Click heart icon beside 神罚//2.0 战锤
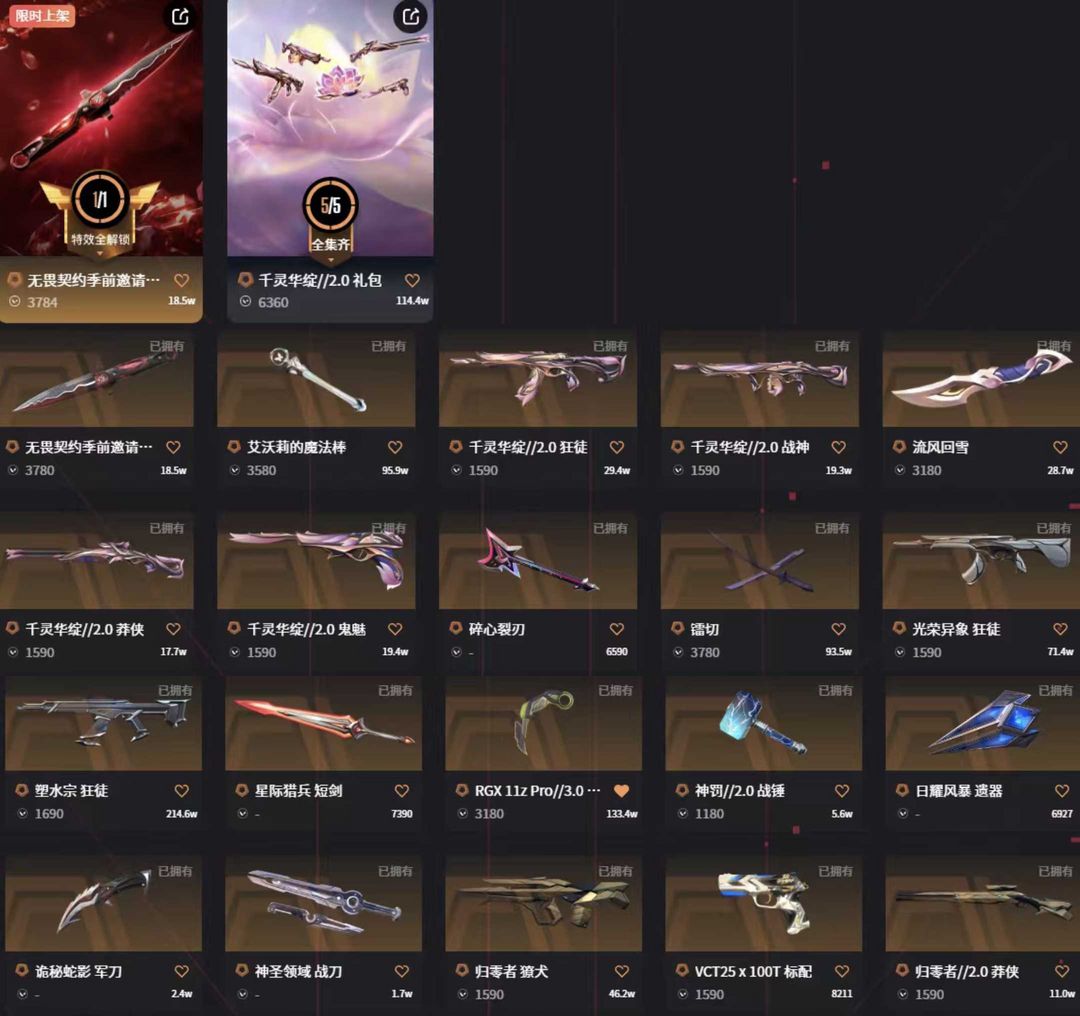 (x=842, y=791)
